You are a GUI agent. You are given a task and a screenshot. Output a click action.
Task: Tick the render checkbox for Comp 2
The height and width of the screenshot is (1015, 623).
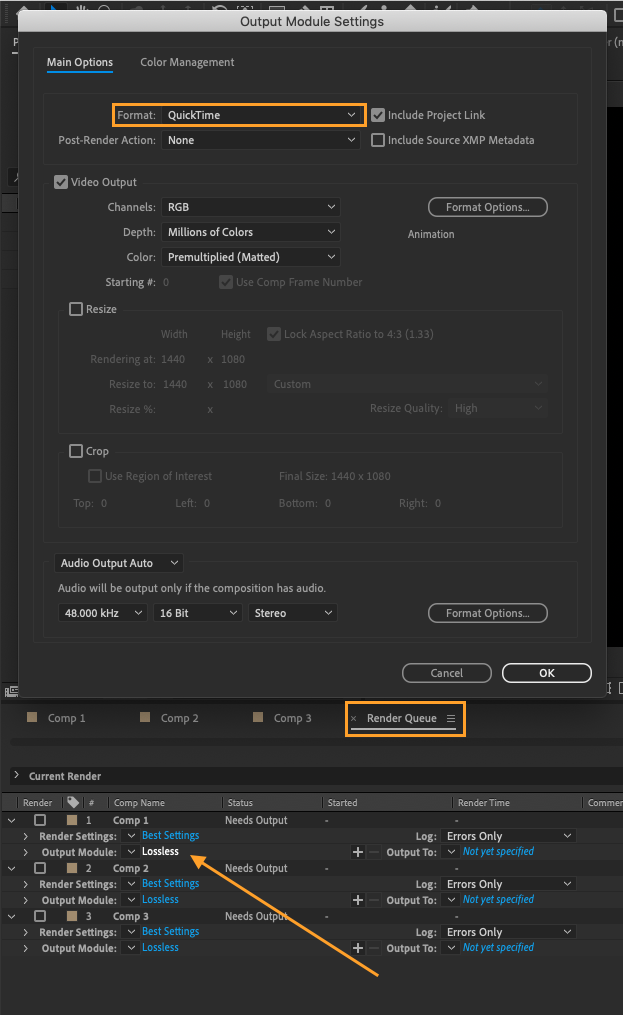[x=40, y=868]
